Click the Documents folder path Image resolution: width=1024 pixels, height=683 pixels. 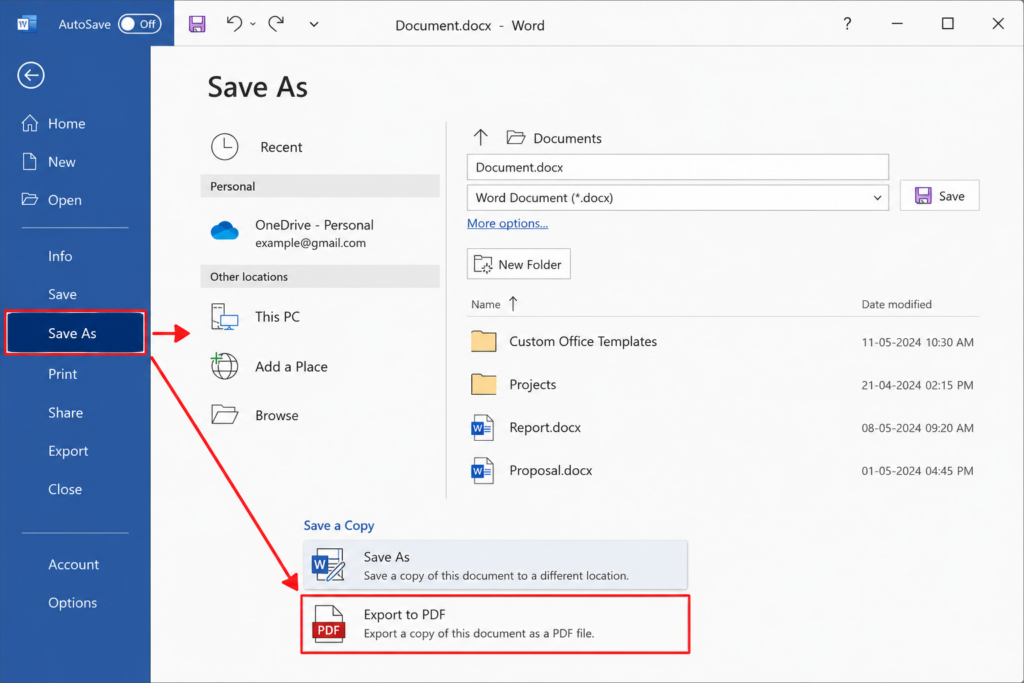[x=554, y=138]
